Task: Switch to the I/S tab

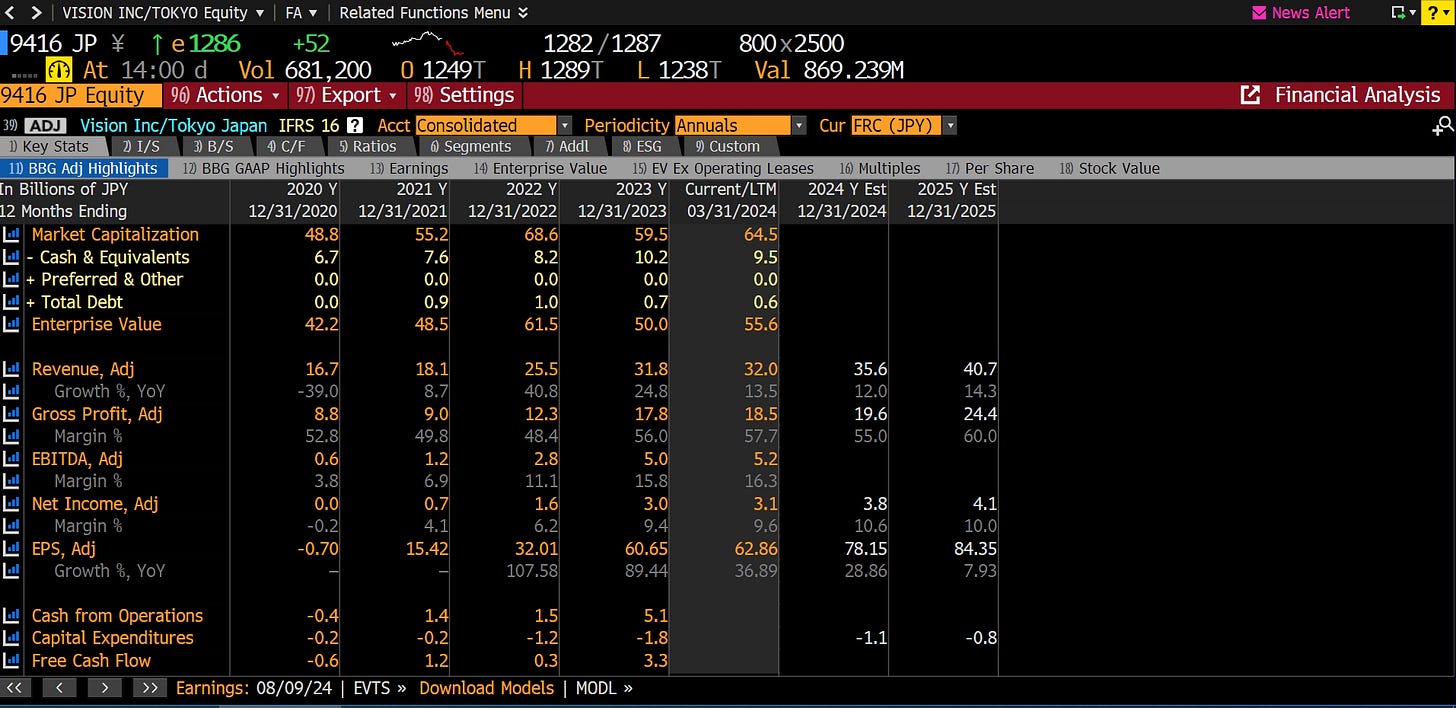Action: point(141,146)
